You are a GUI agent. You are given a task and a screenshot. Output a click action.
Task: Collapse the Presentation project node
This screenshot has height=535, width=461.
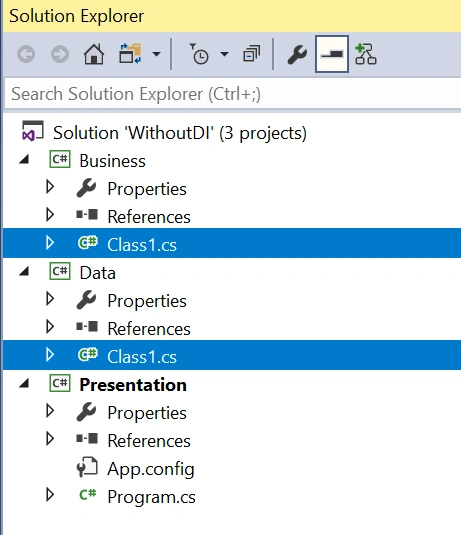tap(24, 383)
